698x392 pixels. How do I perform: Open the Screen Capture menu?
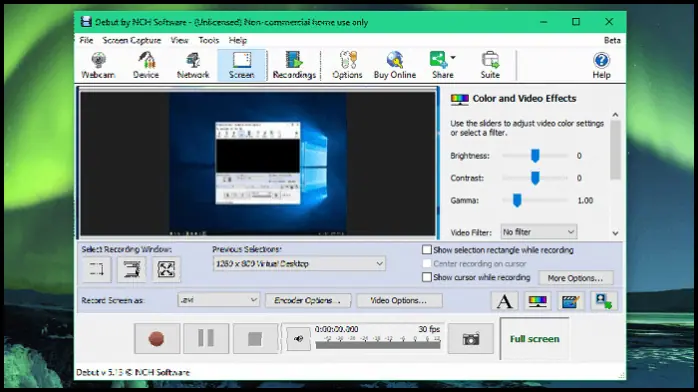(x=132, y=40)
